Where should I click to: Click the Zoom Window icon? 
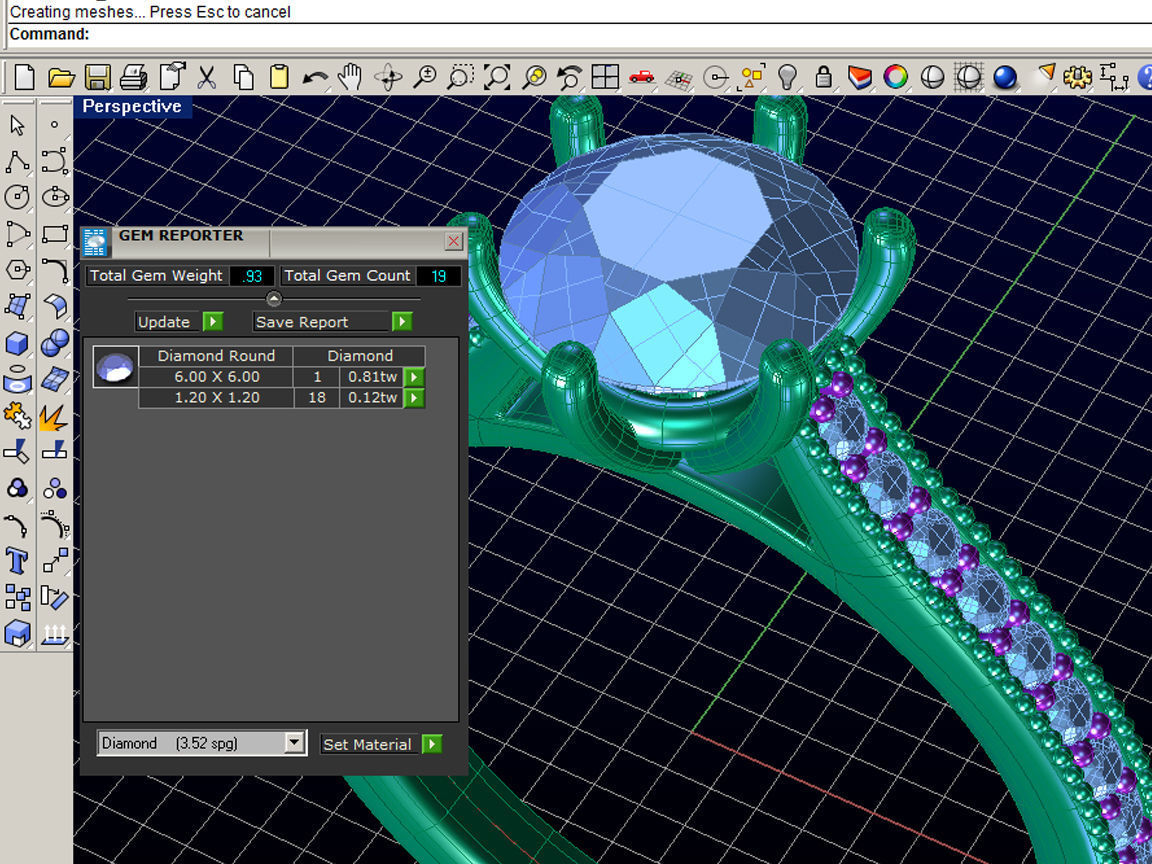(460, 76)
